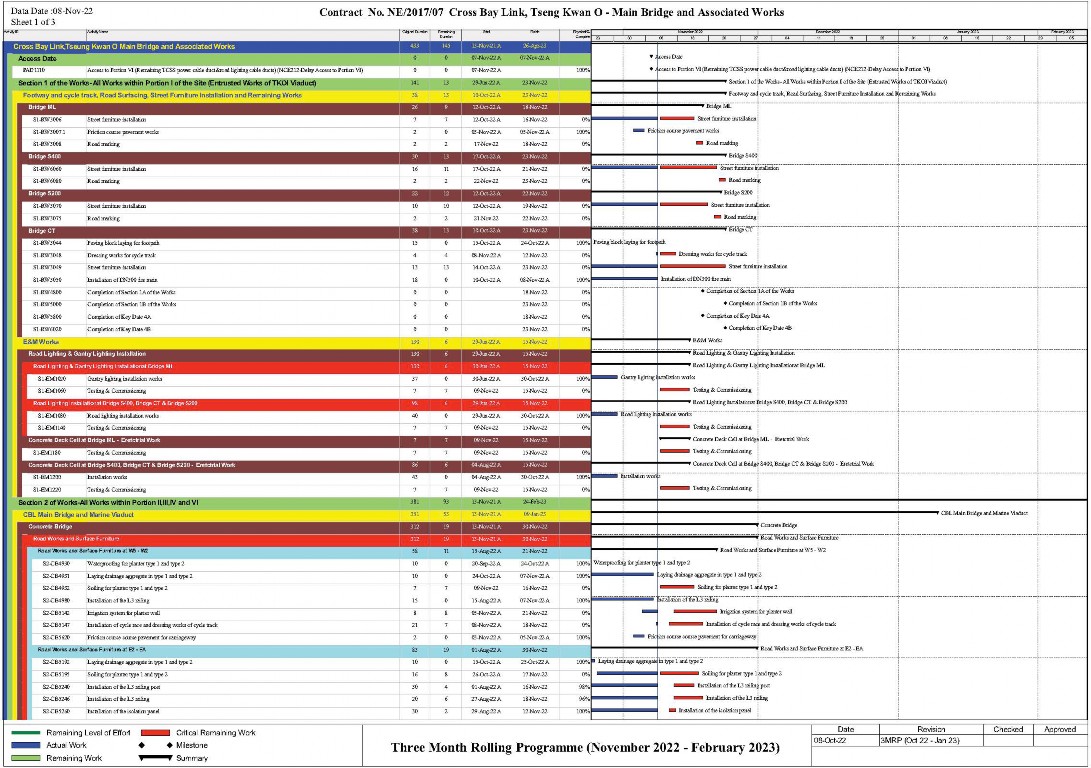Click 'Friction course pavement works' activity name in table

122,132
